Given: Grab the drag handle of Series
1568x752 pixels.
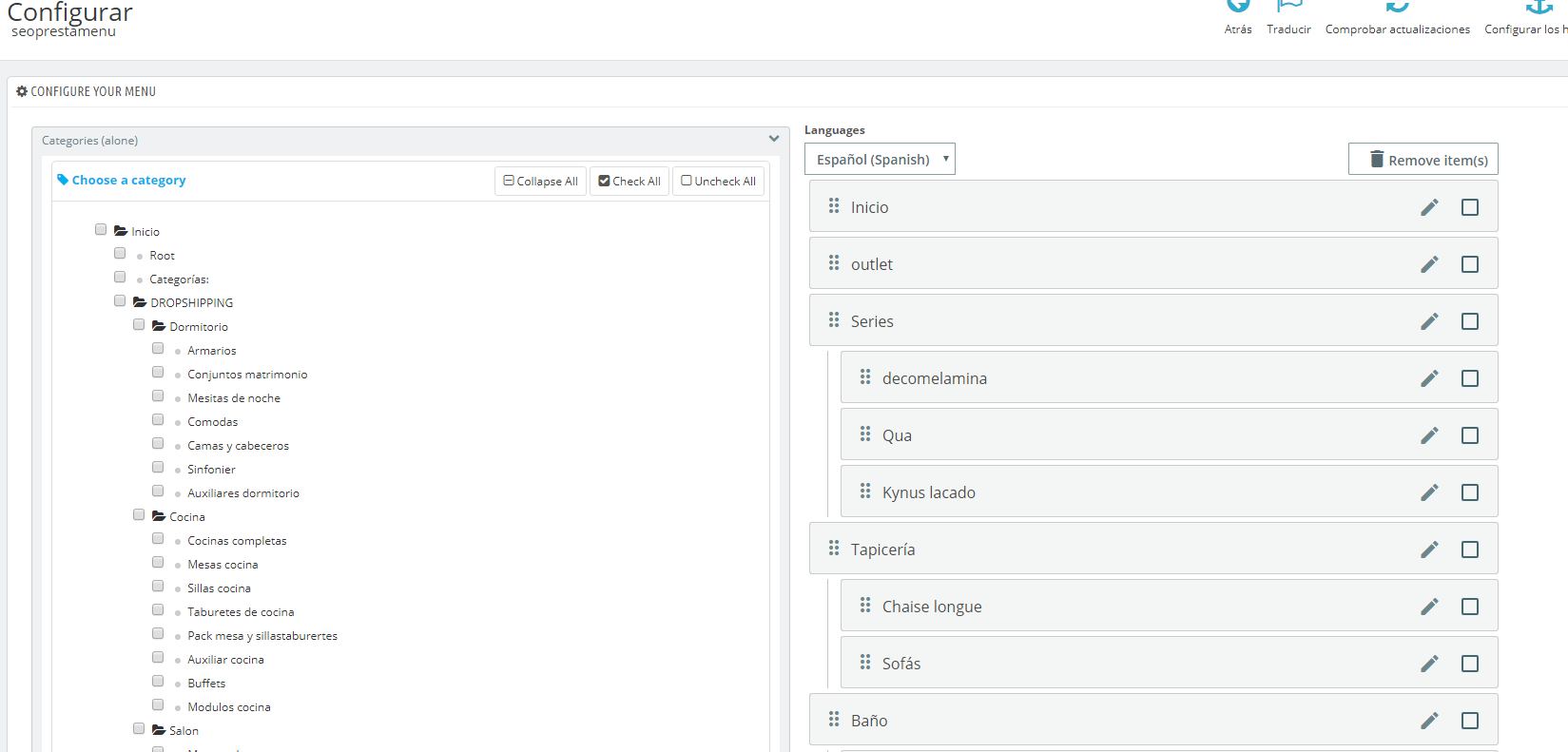Looking at the screenshot, I should point(834,320).
